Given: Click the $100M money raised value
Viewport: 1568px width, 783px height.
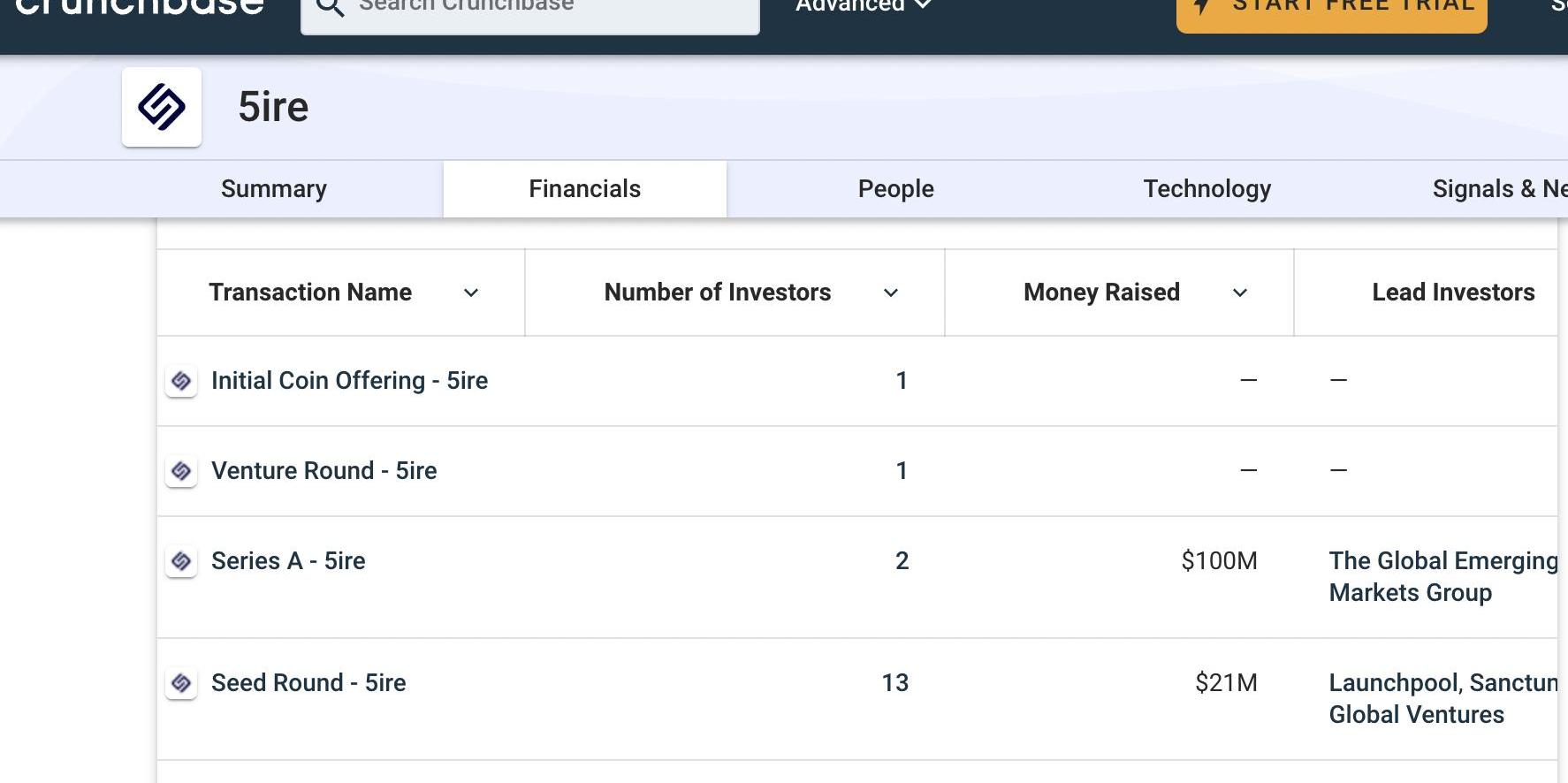Looking at the screenshot, I should pos(1219,560).
